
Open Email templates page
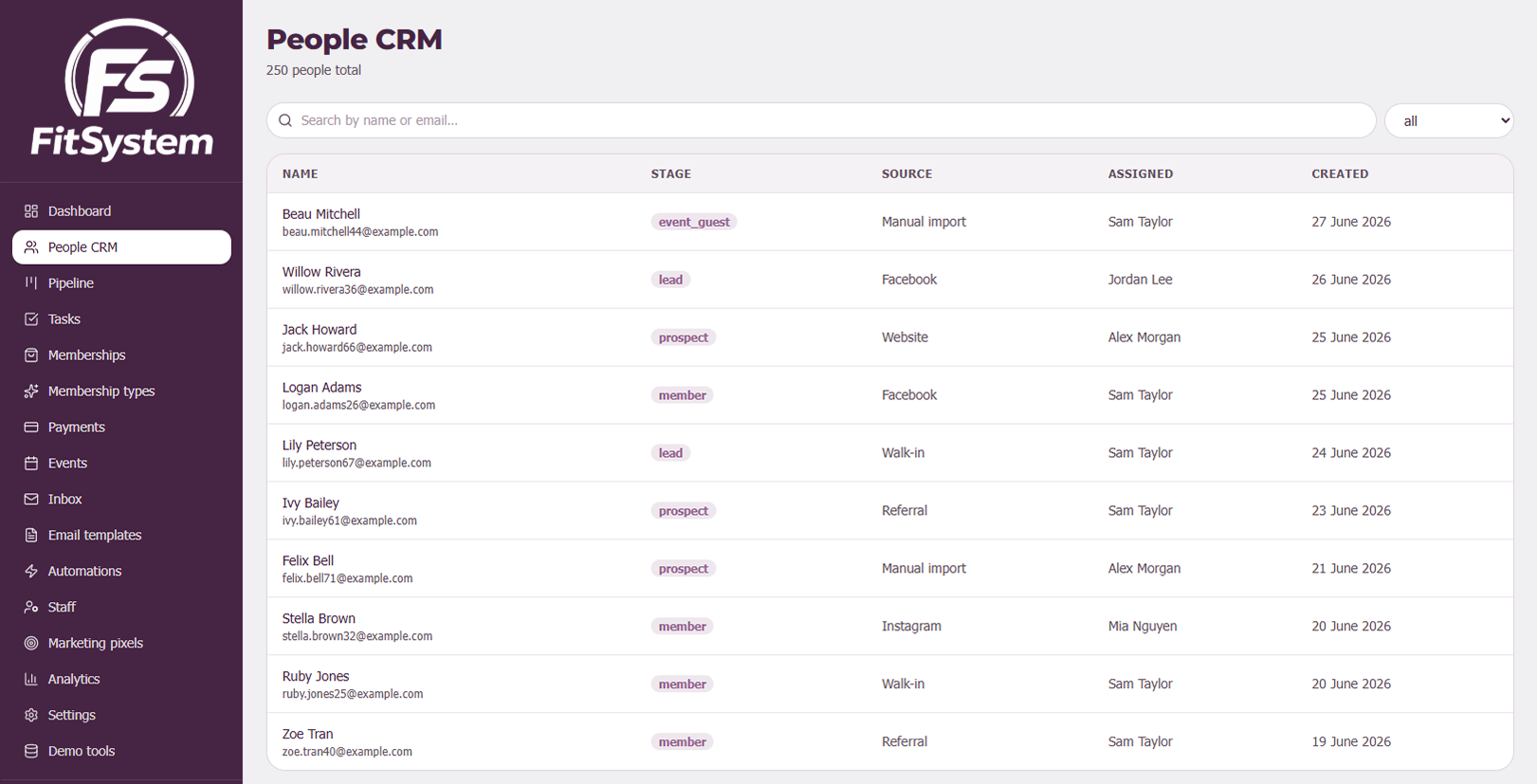(x=121, y=536)
